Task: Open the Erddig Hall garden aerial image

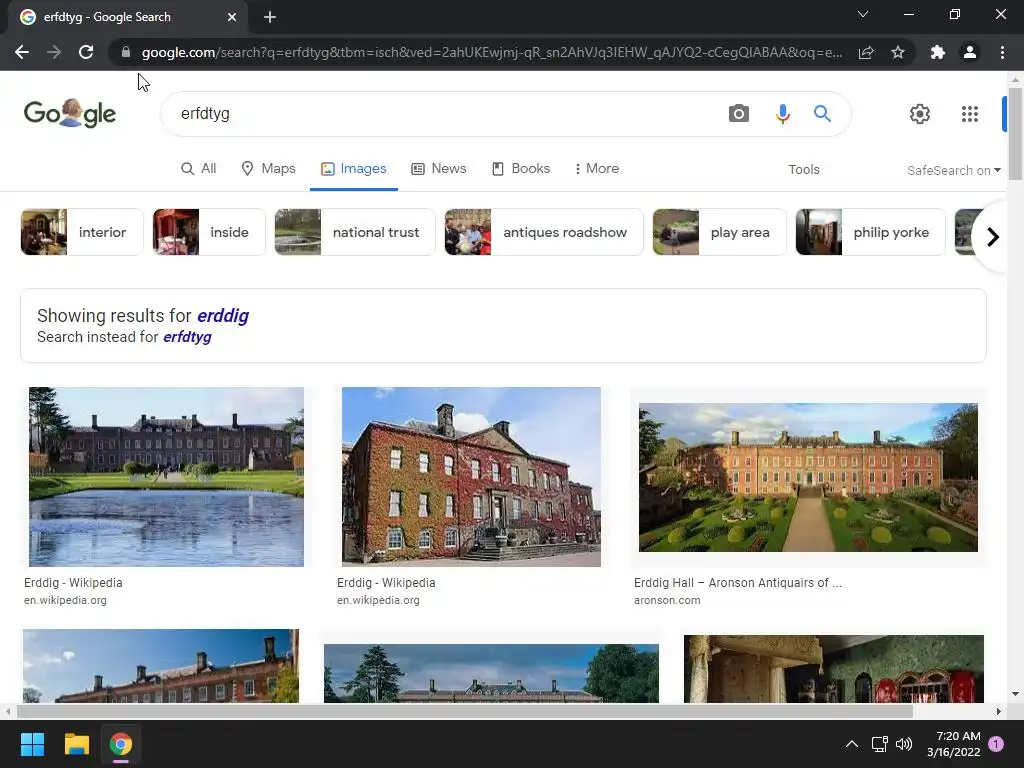Action: point(808,477)
